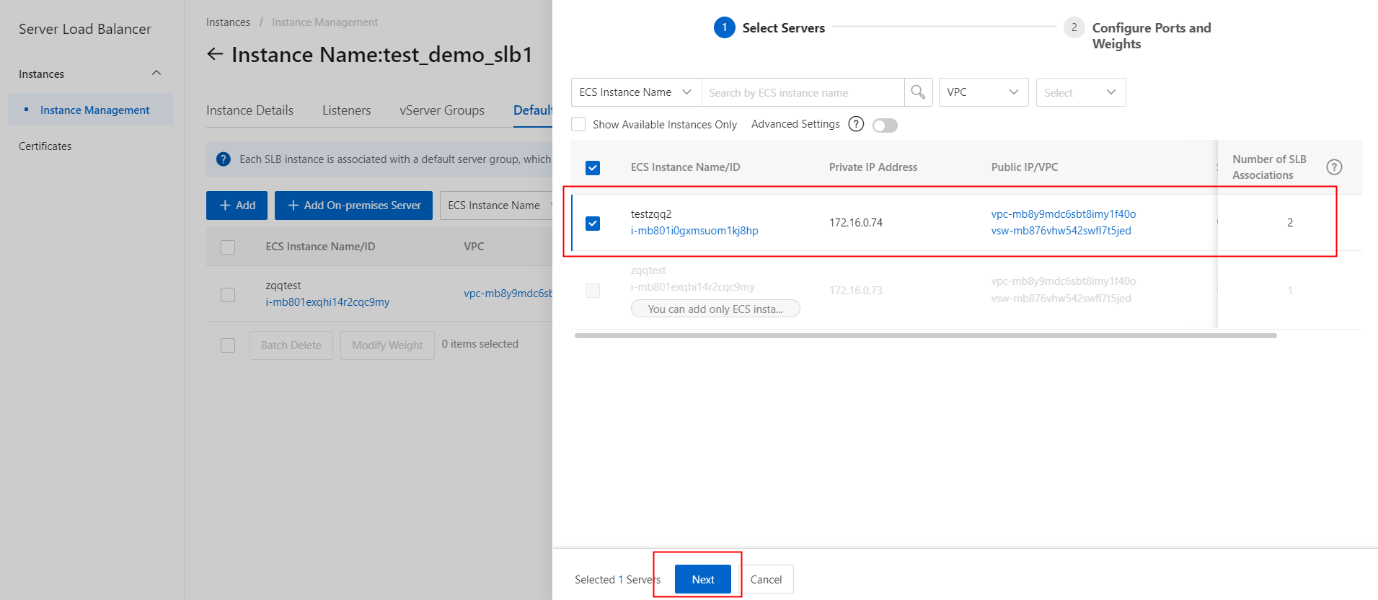Open Certificates in sidebar

(x=45, y=146)
